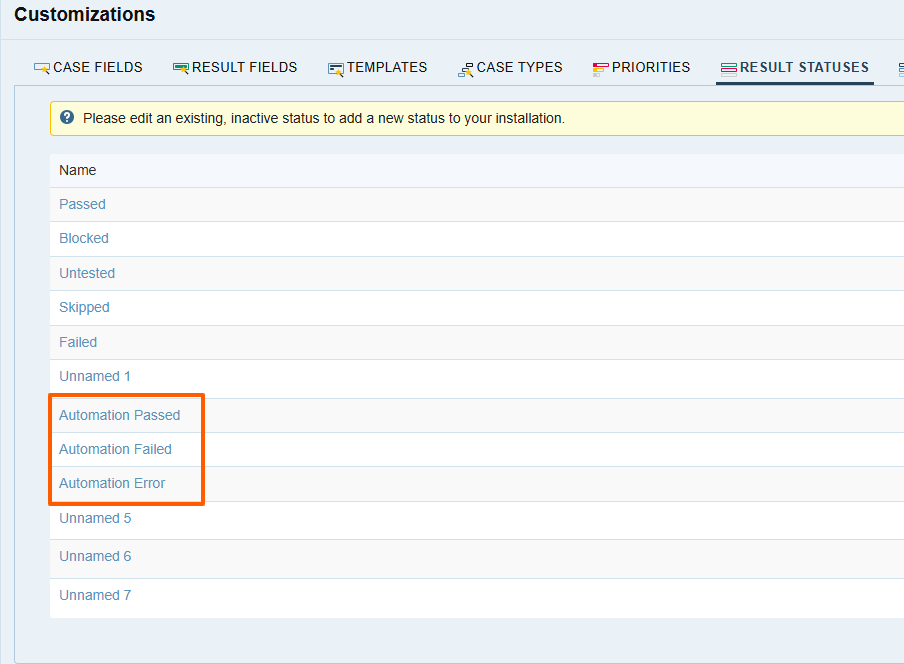Open the Unnamed 5 status
Viewport: 904px width, 664px height.
(x=95, y=518)
